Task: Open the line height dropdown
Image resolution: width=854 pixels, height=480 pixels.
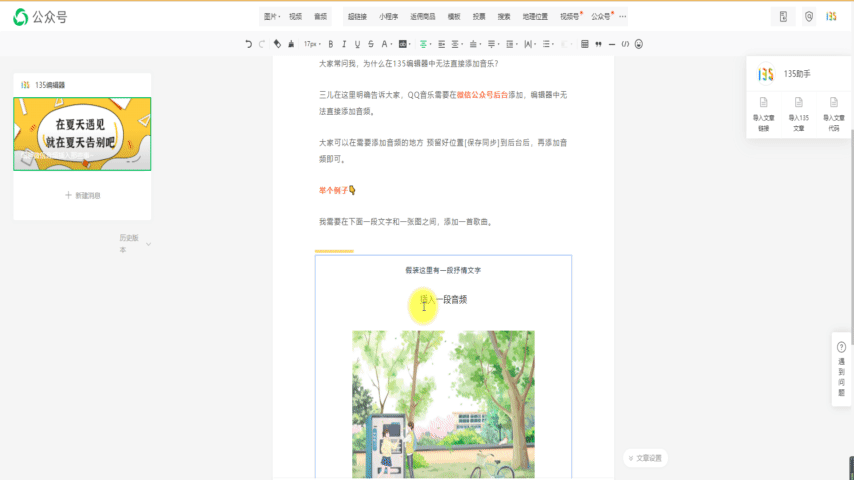Action: [x=511, y=44]
